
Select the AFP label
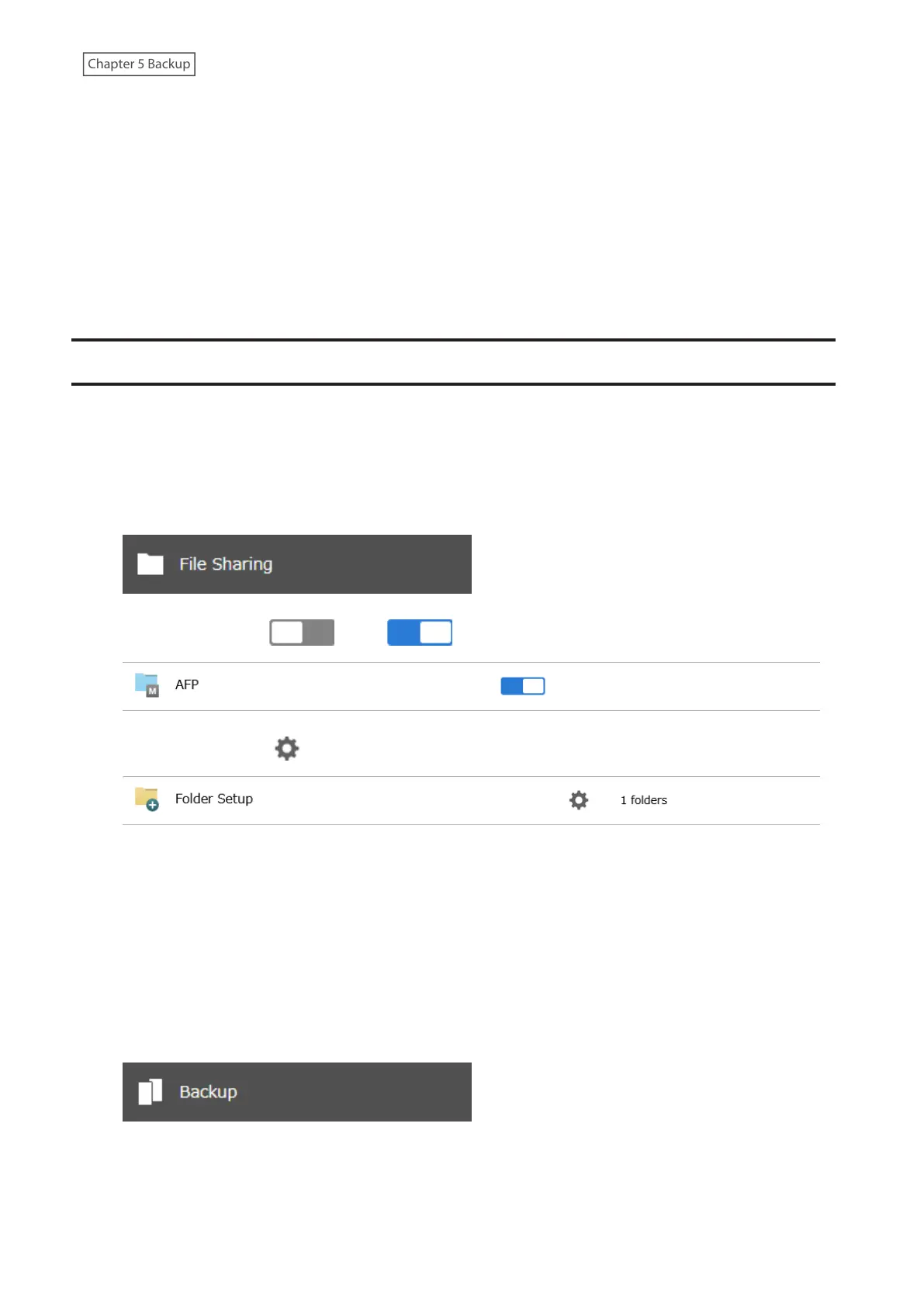click(187, 685)
